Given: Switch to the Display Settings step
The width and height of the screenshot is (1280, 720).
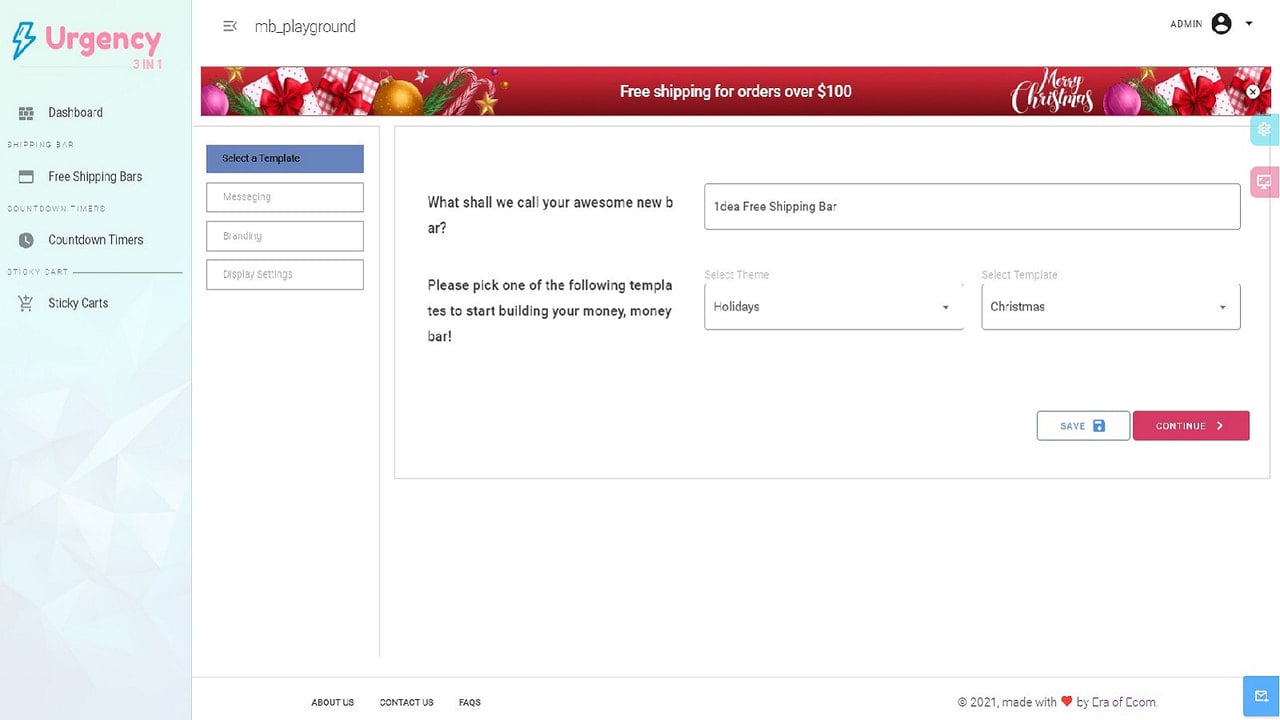Looking at the screenshot, I should [285, 274].
